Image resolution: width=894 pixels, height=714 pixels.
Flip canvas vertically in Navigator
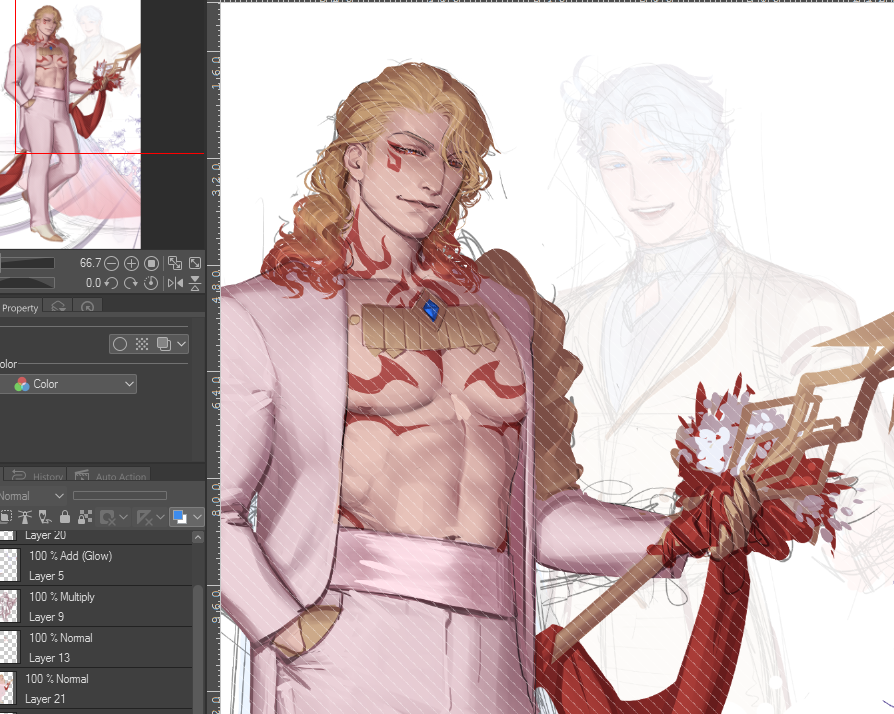click(195, 283)
